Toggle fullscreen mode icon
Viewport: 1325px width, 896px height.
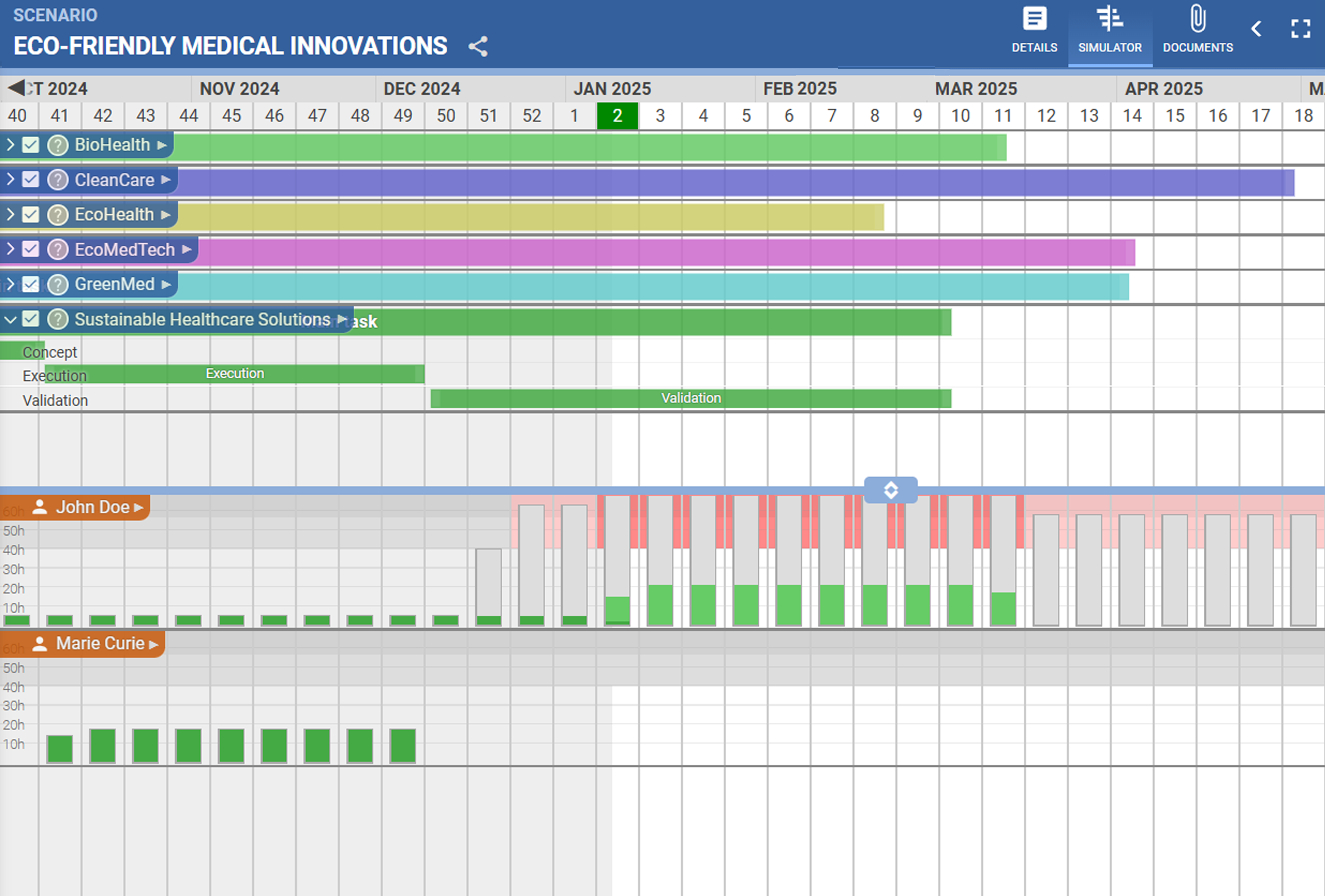[x=1300, y=29]
